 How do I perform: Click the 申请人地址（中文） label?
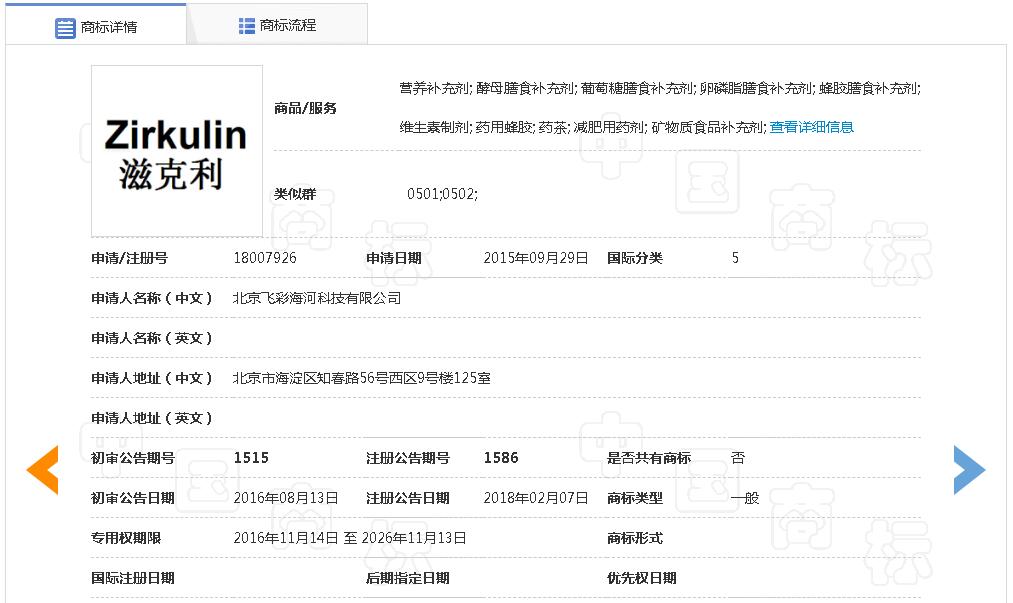(152, 379)
